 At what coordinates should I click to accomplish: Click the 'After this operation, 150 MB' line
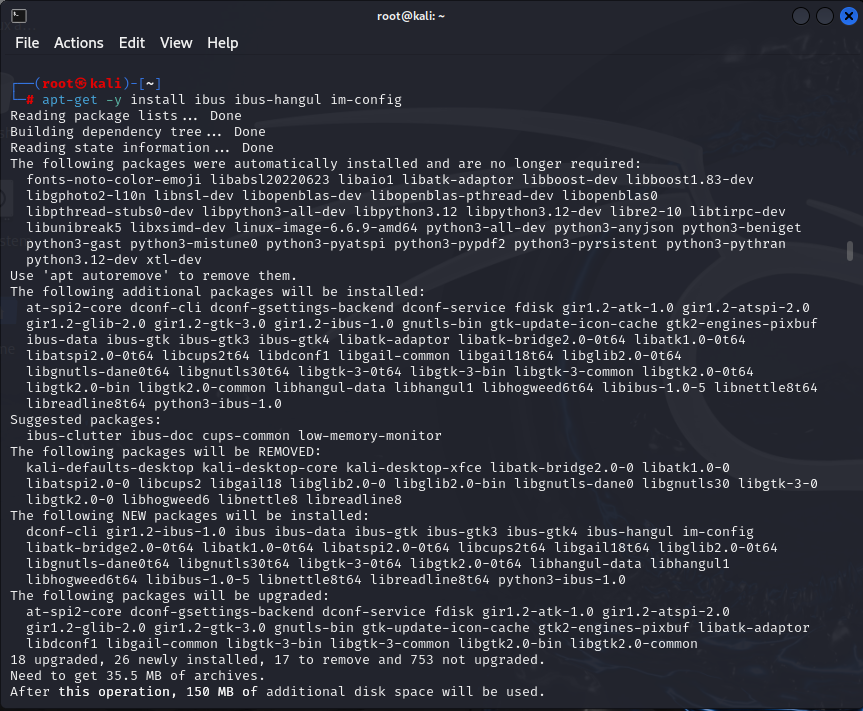[x=277, y=691]
